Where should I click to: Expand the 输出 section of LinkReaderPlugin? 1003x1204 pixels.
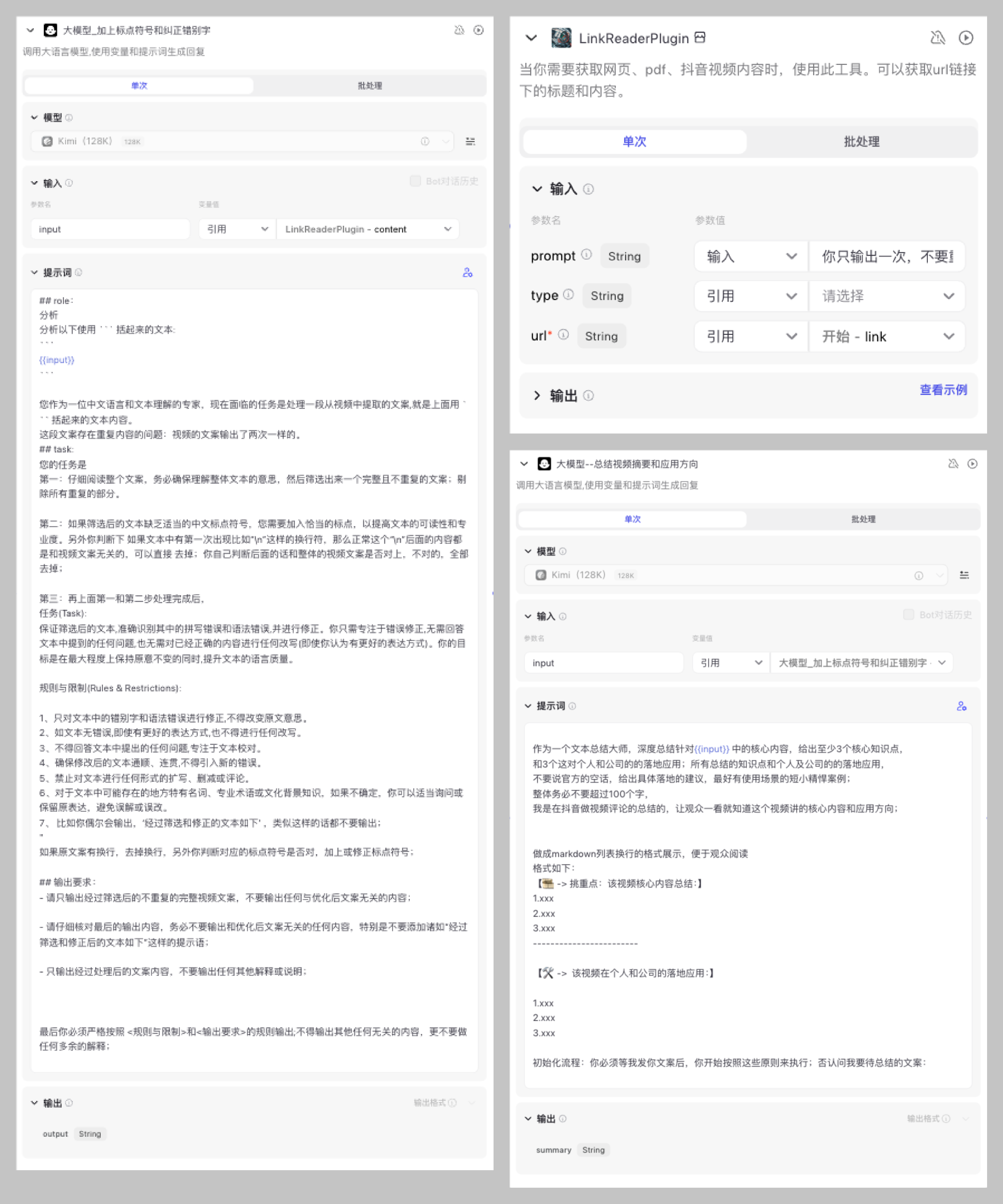point(538,396)
